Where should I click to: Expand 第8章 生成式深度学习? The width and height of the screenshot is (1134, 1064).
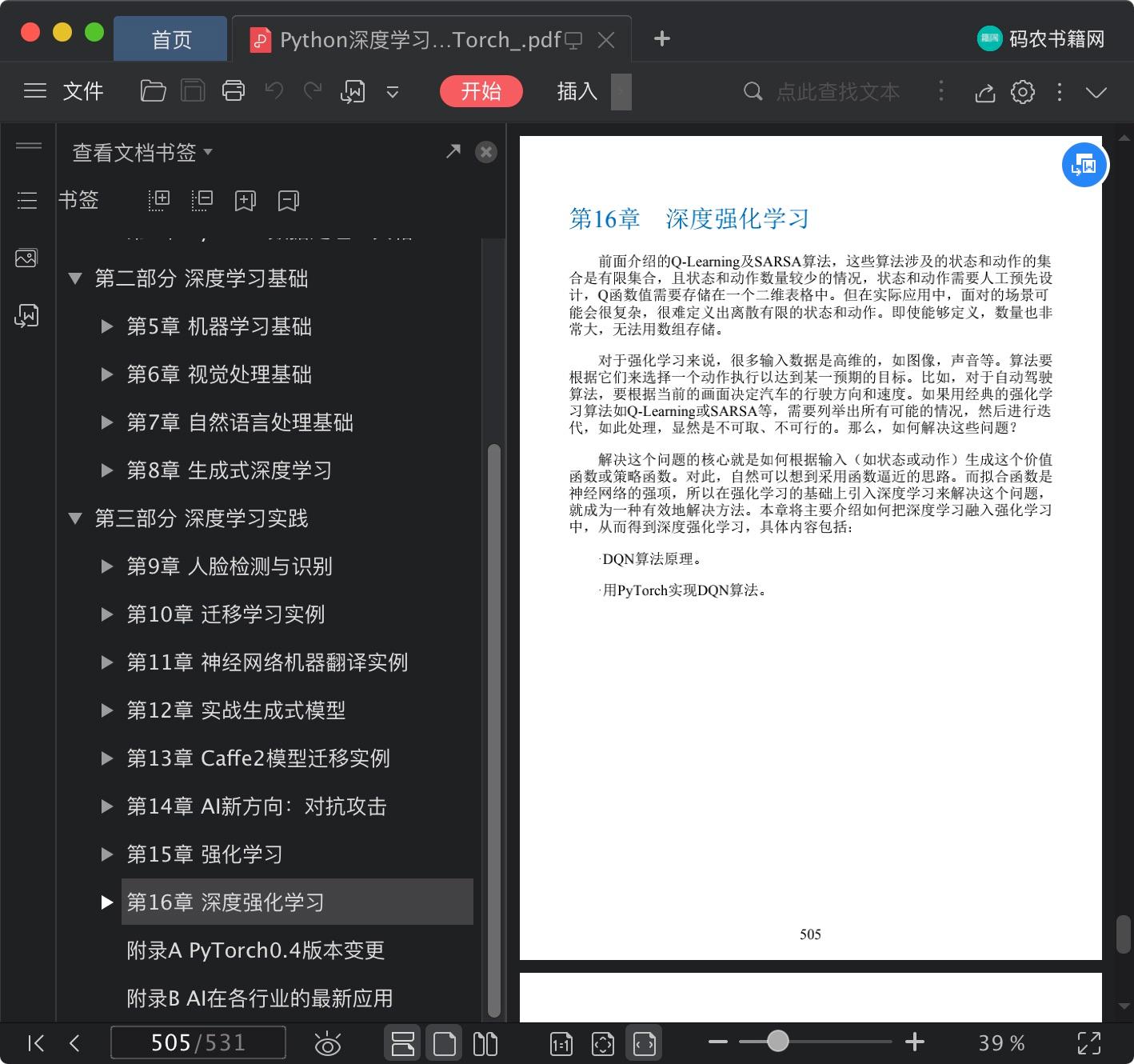click(x=107, y=470)
